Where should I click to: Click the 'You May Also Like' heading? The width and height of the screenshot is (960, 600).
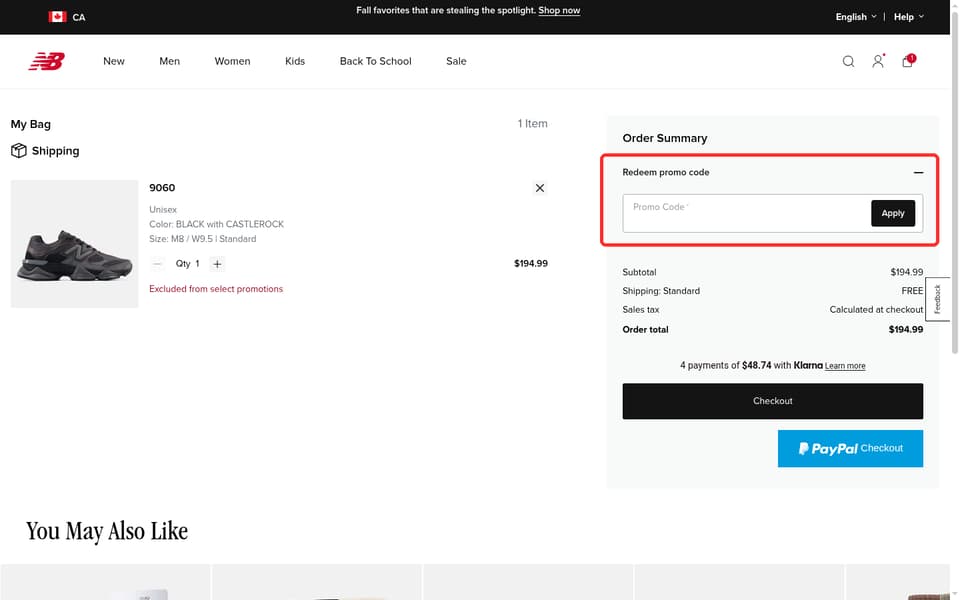pos(107,531)
